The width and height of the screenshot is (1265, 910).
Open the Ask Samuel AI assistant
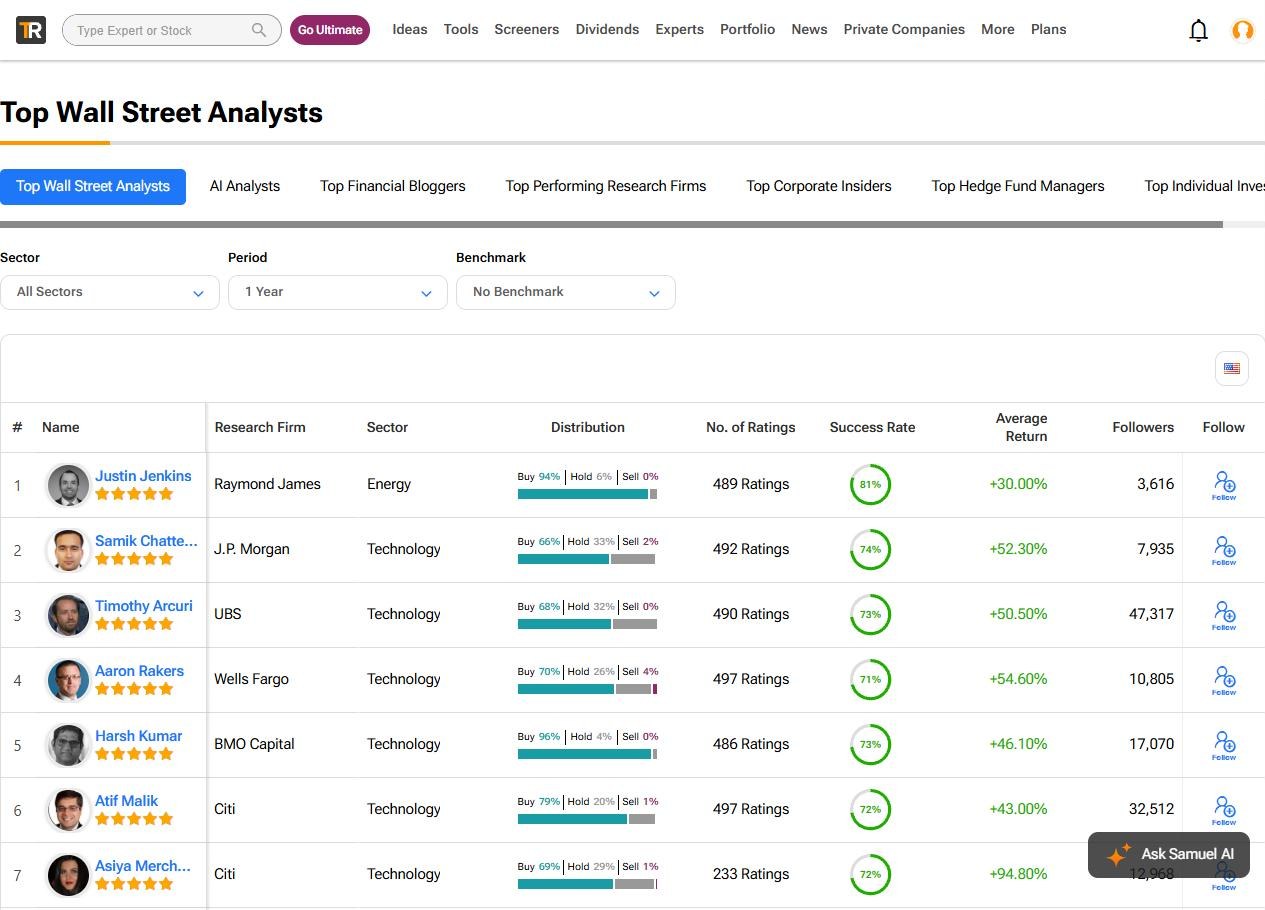(1169, 855)
